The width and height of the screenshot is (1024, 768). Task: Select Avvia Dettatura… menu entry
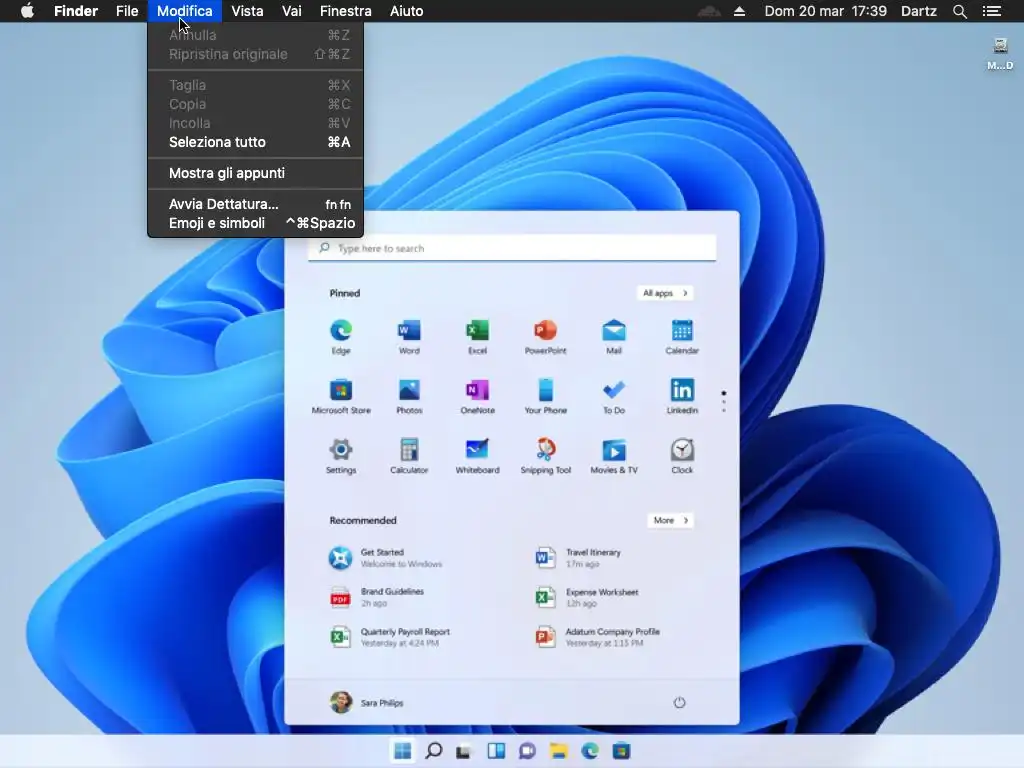click(x=255, y=204)
